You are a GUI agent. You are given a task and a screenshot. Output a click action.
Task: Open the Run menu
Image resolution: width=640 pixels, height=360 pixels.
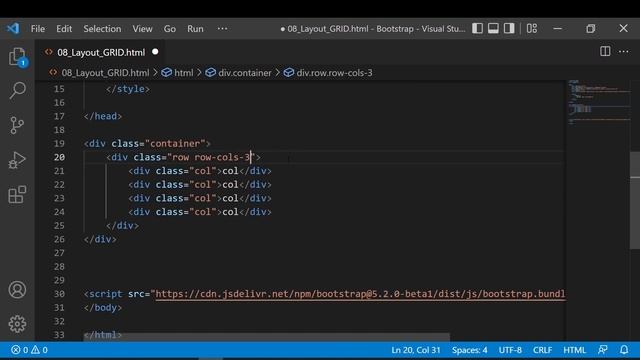(x=195, y=29)
